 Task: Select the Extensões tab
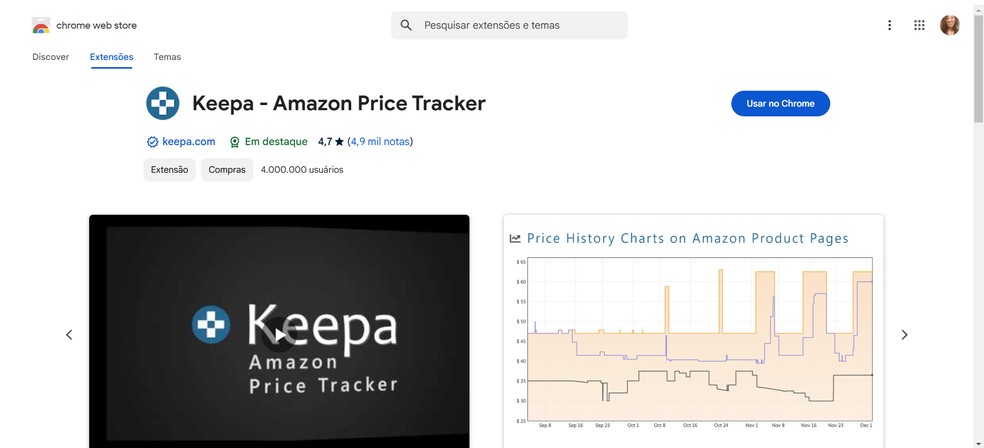[x=111, y=57]
